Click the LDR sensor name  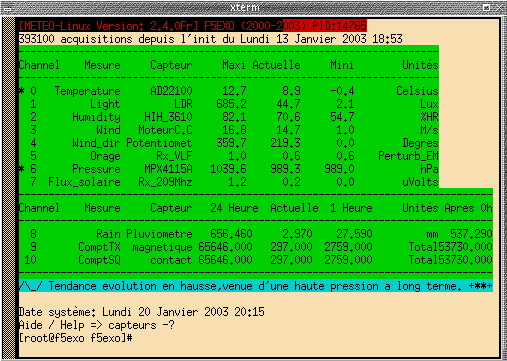point(183,104)
